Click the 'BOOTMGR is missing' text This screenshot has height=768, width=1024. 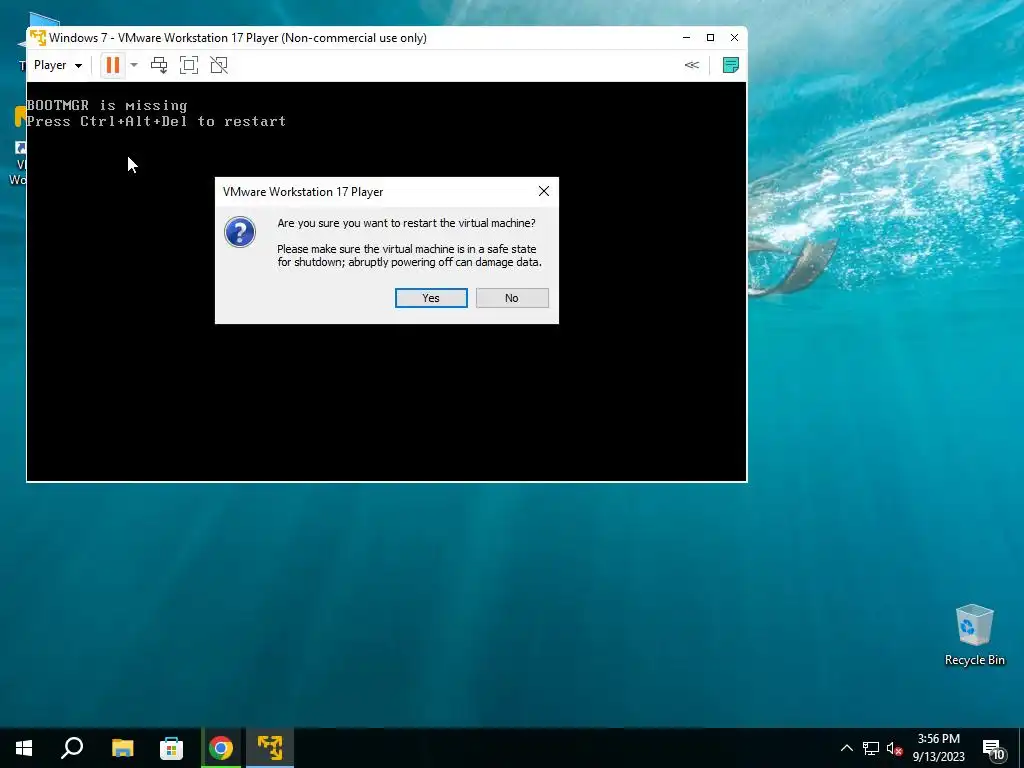(x=107, y=105)
